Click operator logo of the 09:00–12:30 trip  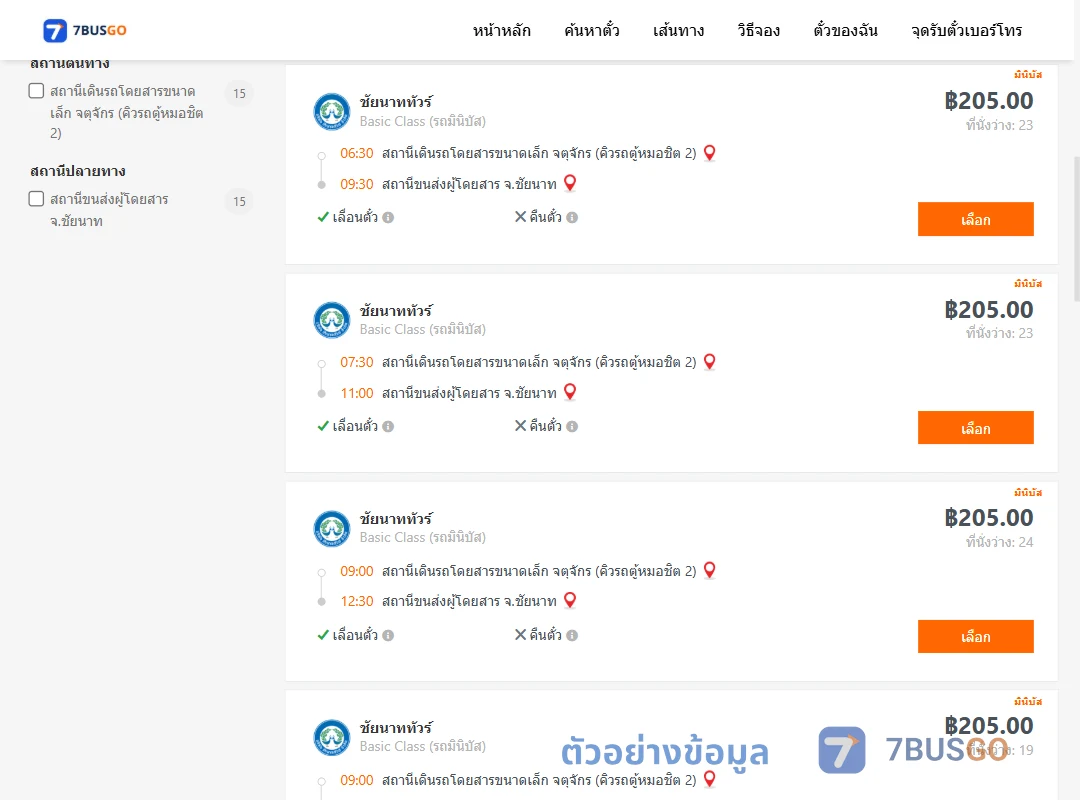point(332,529)
